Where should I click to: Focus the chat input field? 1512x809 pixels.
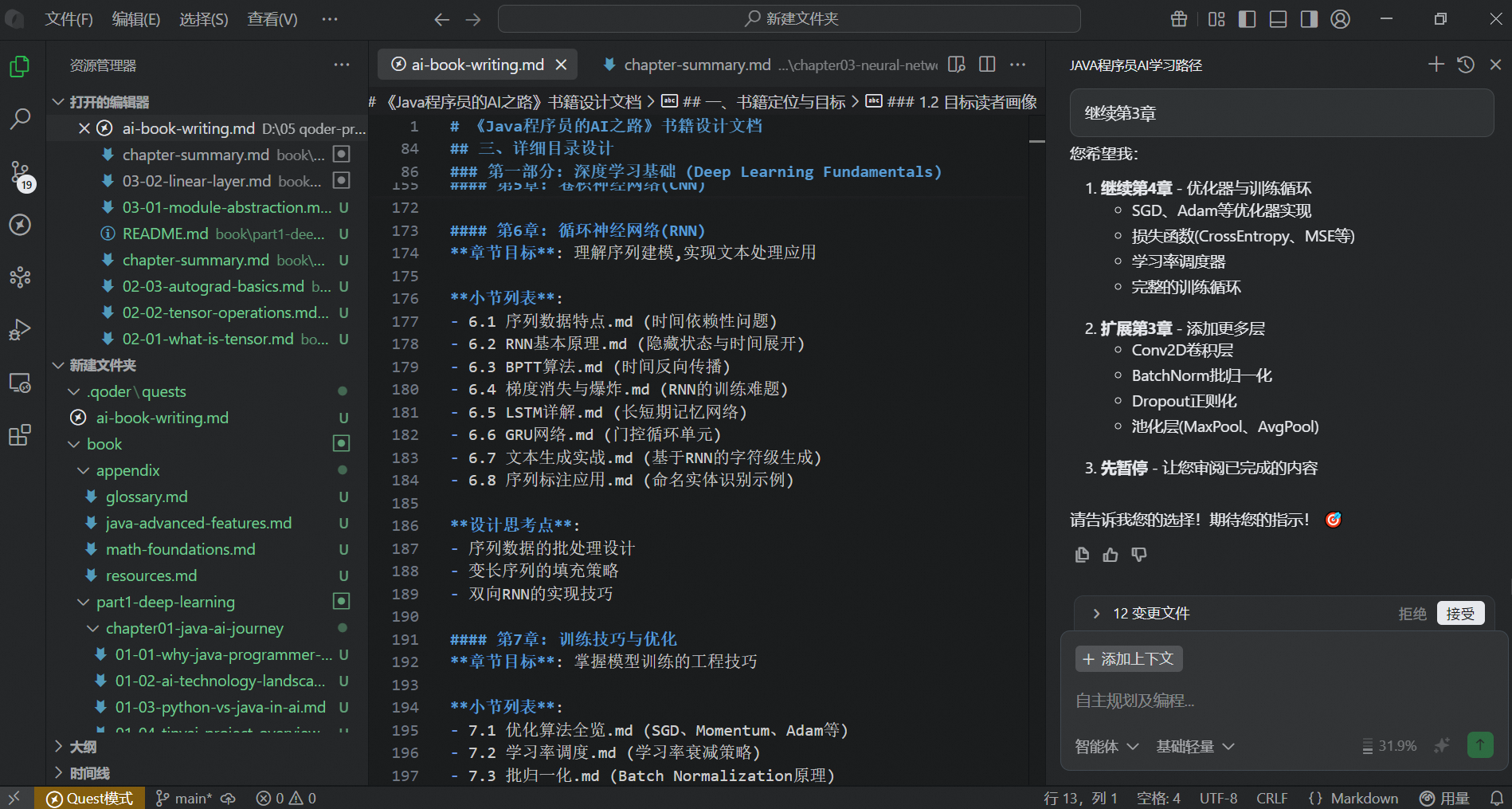[x=1283, y=701]
